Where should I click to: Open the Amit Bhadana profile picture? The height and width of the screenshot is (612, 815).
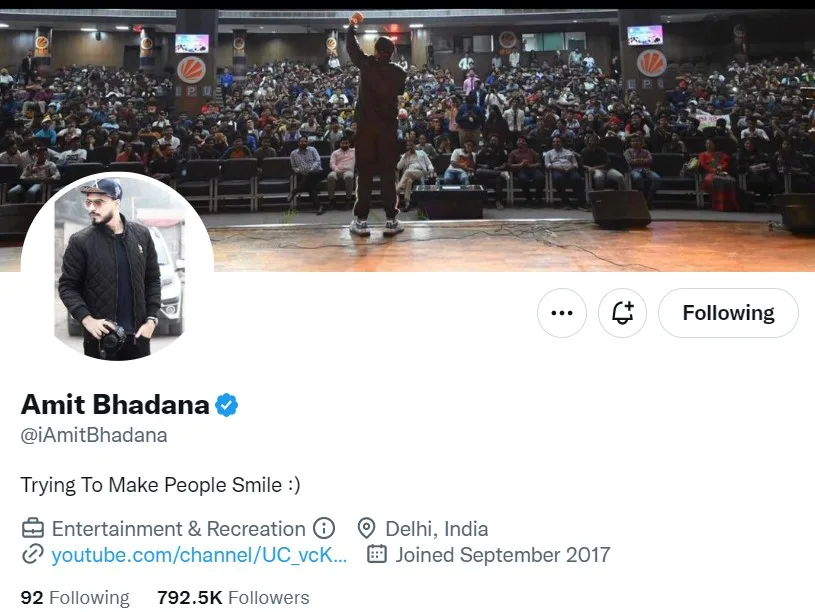point(117,267)
